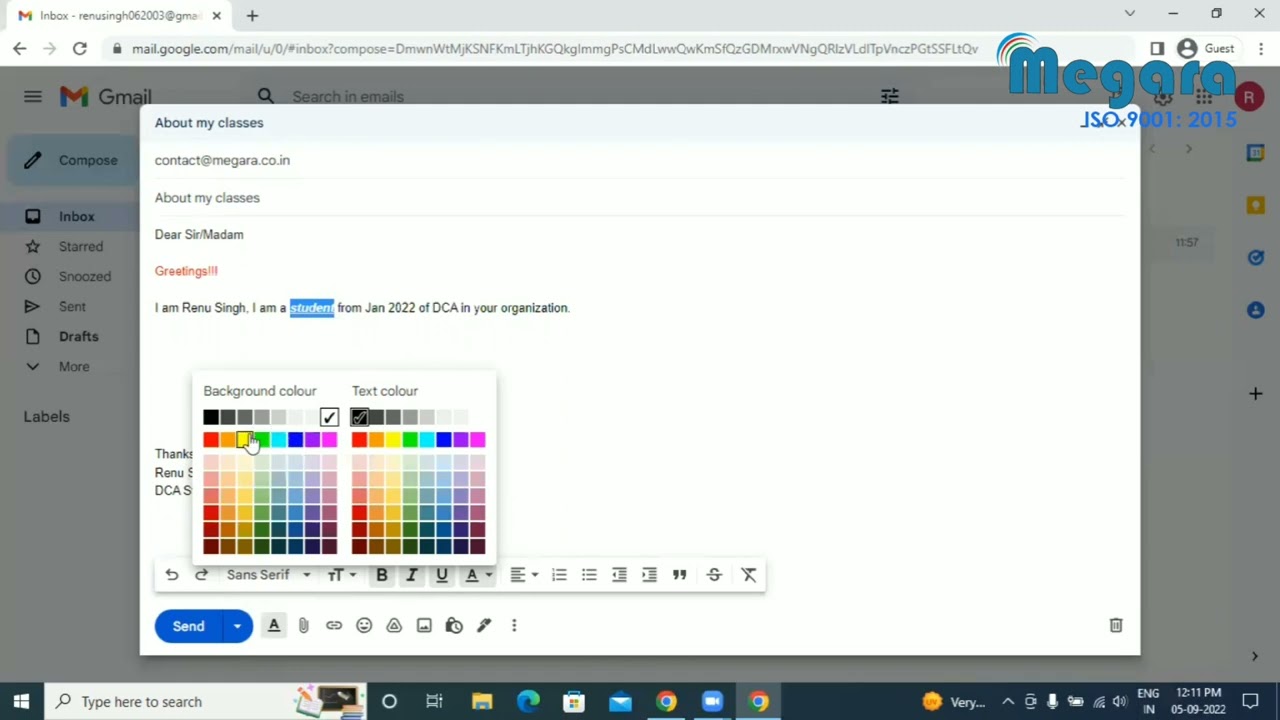
Task: Open the Guest profile button
Action: (x=1207, y=48)
